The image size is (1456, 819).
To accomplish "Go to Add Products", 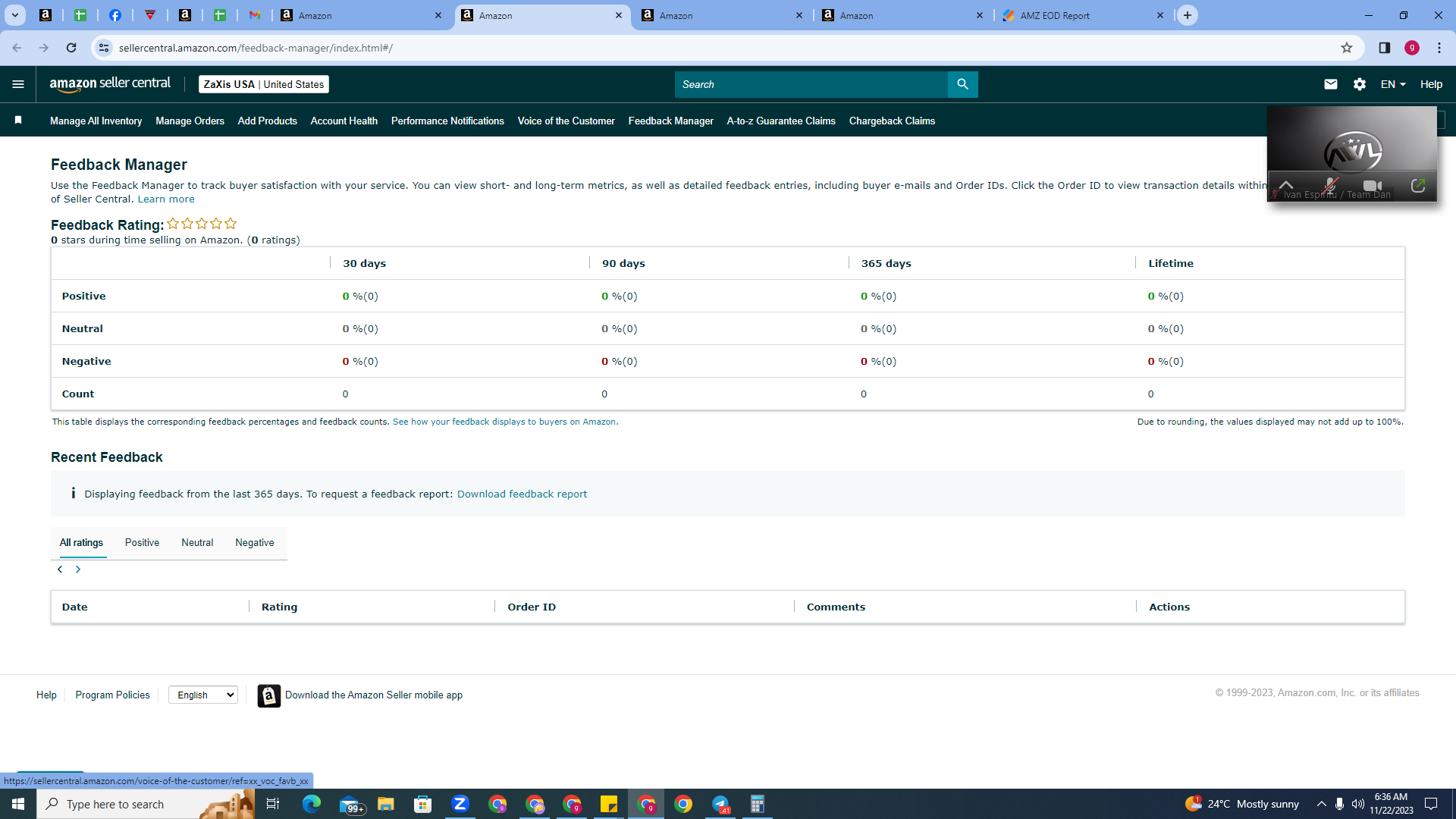I will click(x=267, y=121).
